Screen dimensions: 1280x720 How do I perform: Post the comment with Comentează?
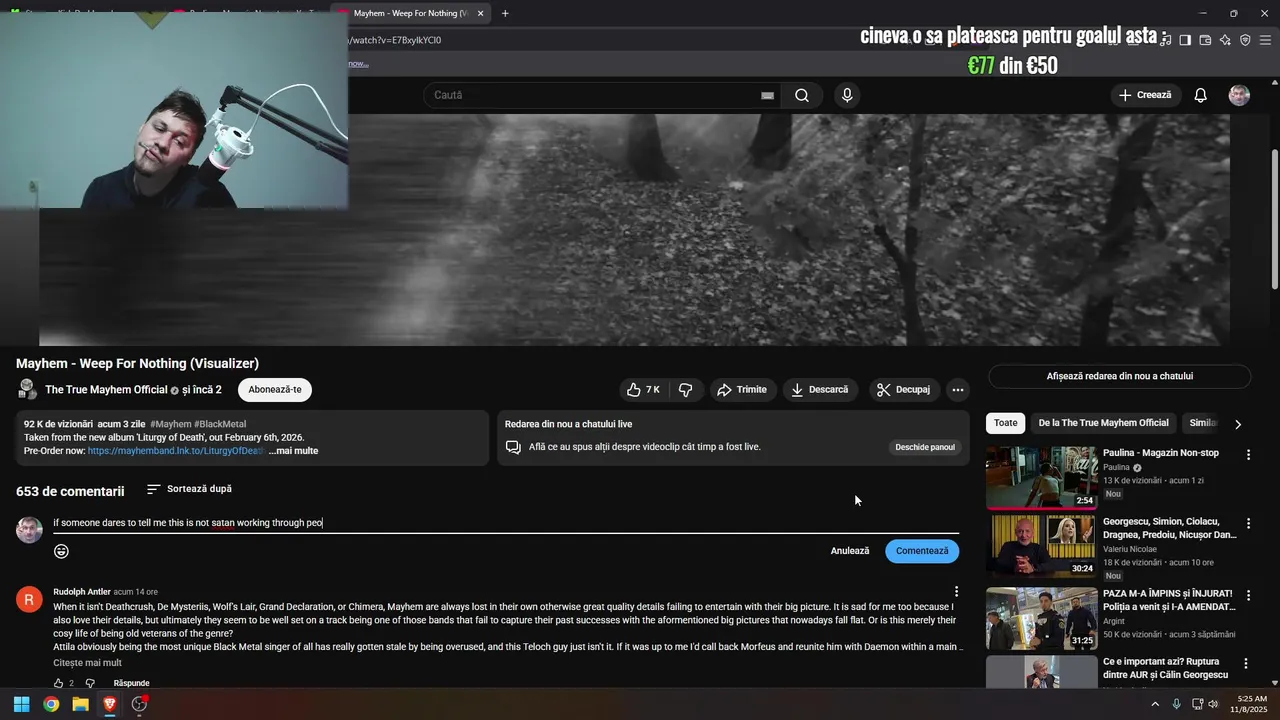(922, 551)
